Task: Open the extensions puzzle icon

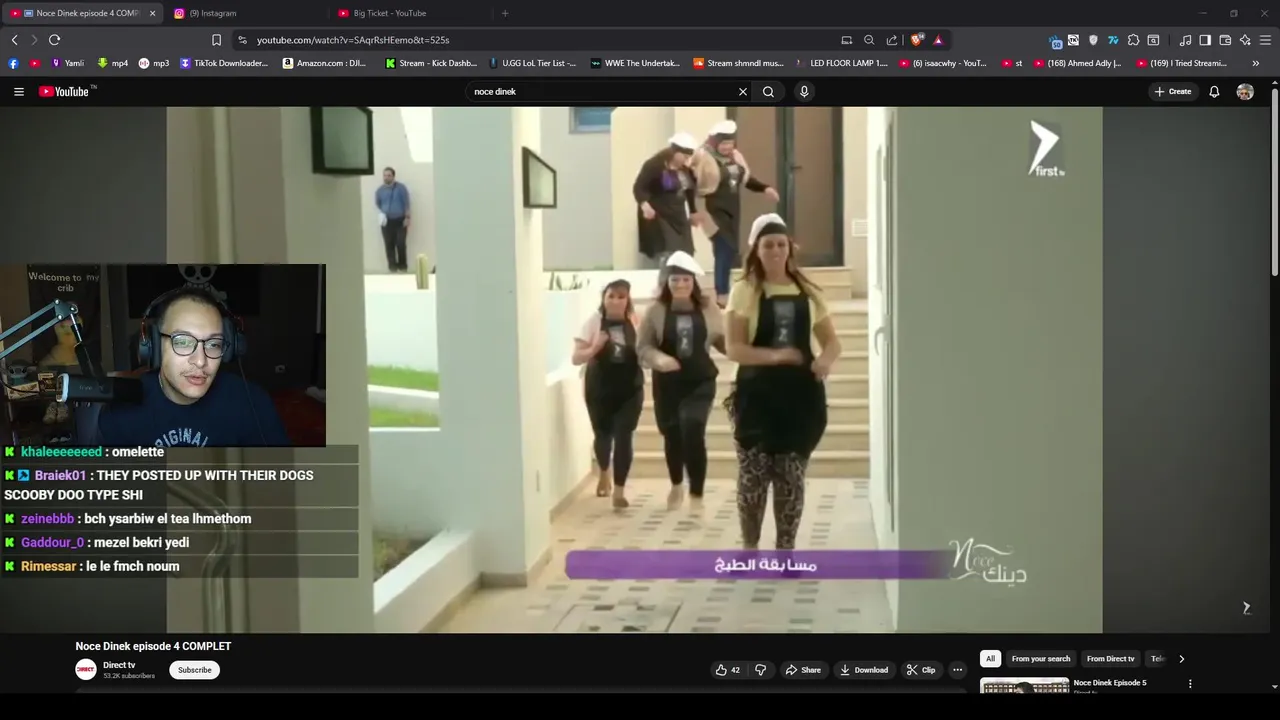Action: [1133, 40]
